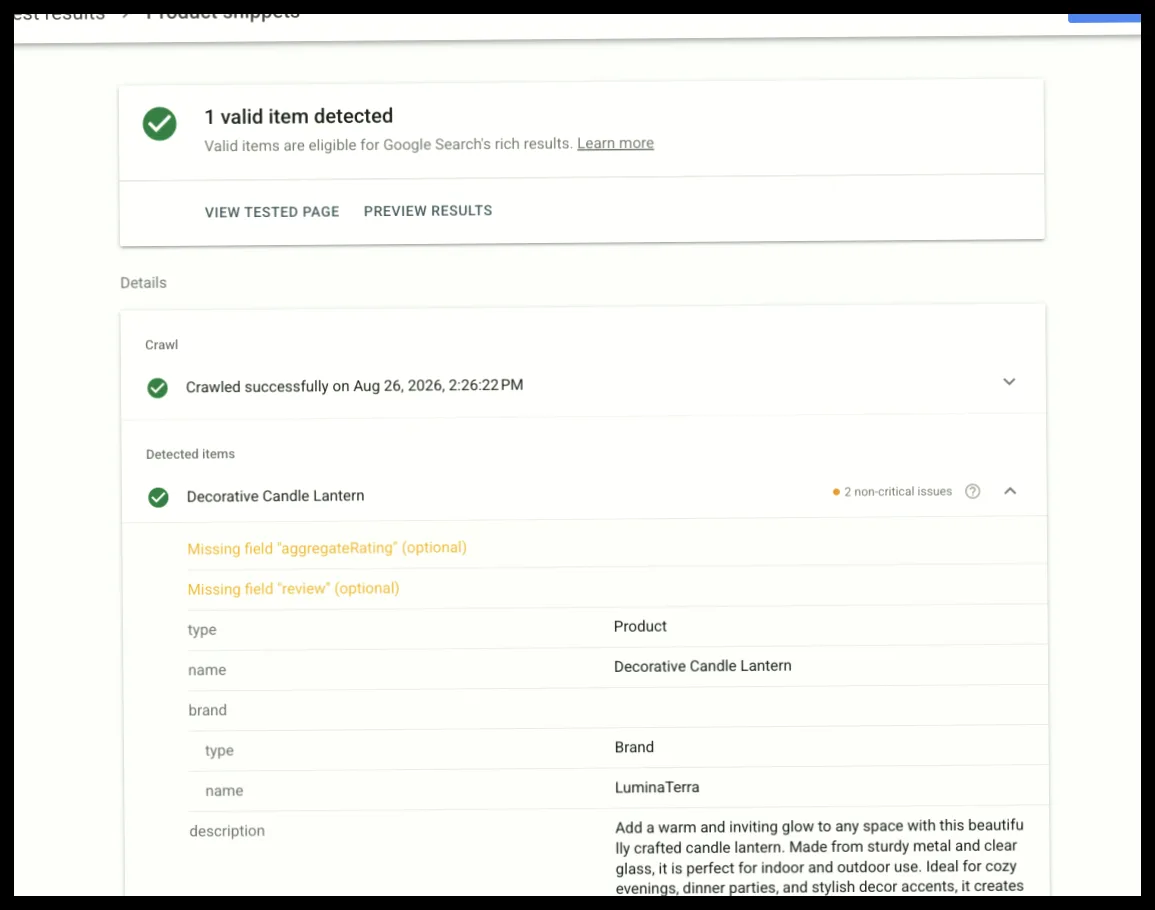Viewport: 1155px width, 910px height.
Task: Click the "Product" type value
Action: coord(640,626)
